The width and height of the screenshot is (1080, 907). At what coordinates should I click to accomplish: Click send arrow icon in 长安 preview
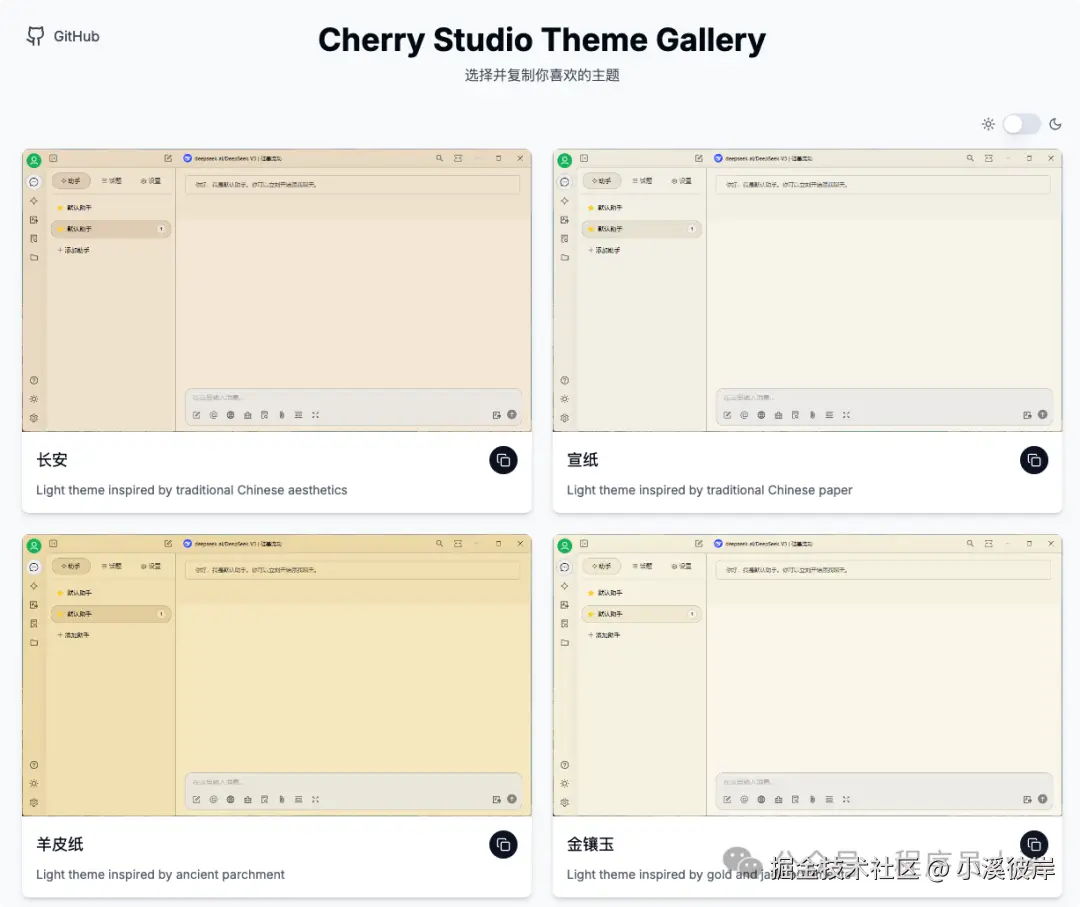(x=512, y=415)
